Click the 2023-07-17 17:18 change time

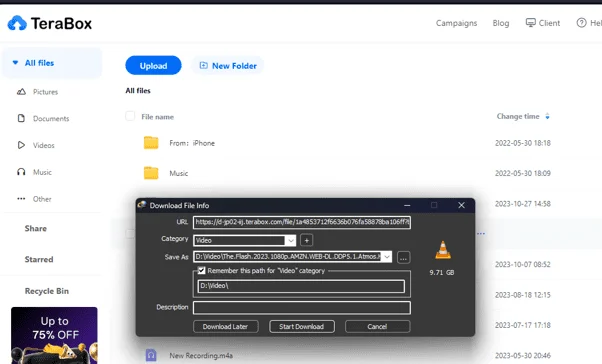tap(523, 325)
